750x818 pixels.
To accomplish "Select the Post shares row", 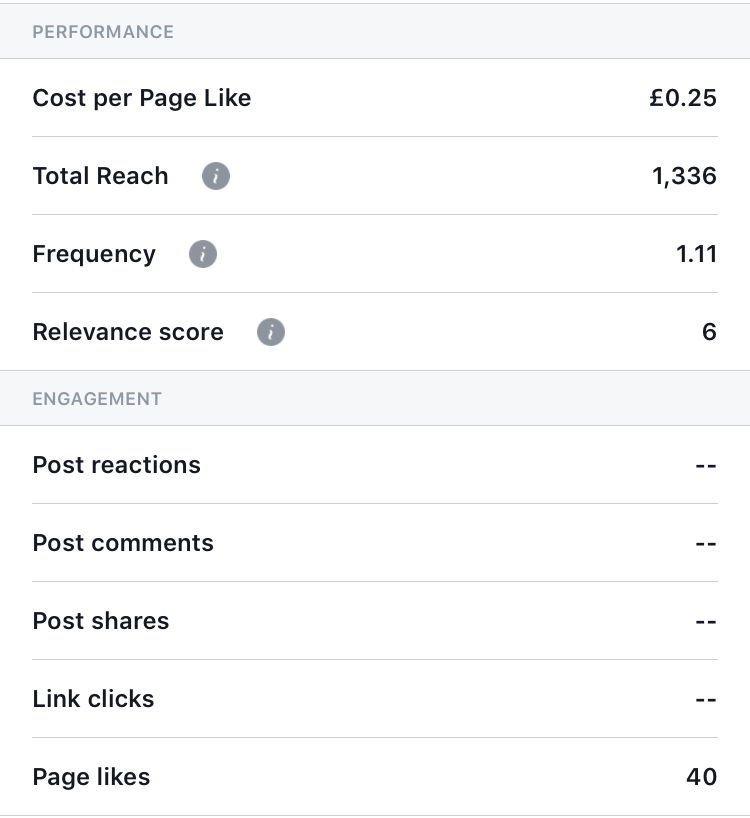I will click(375, 621).
